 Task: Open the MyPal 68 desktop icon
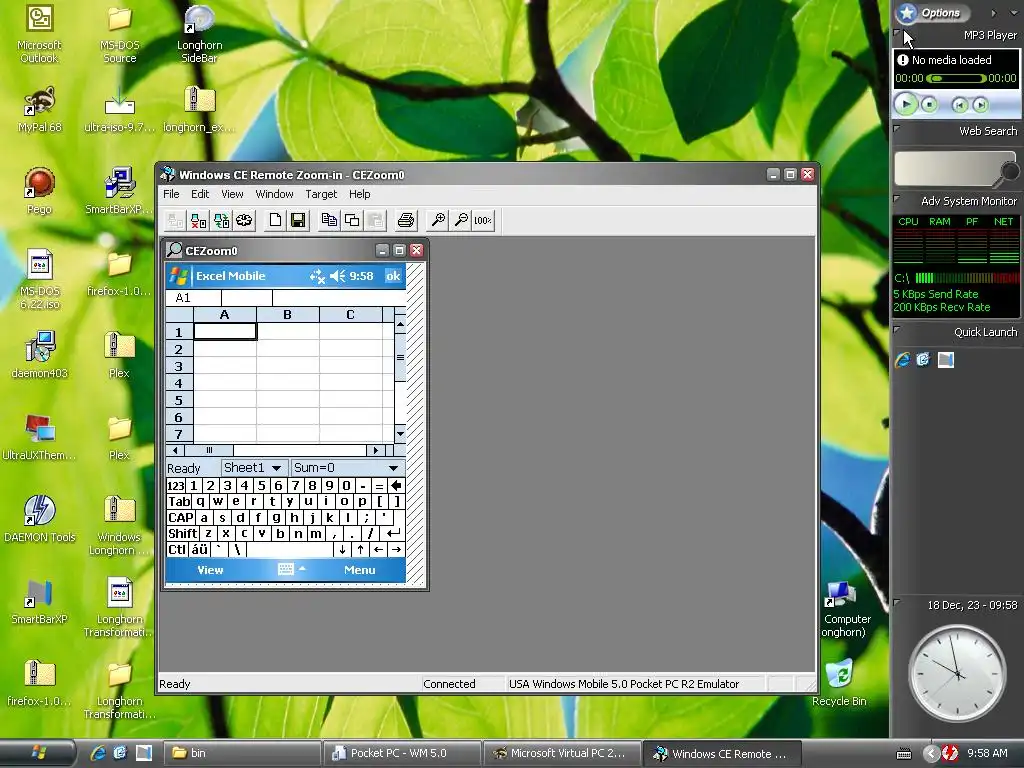point(40,109)
